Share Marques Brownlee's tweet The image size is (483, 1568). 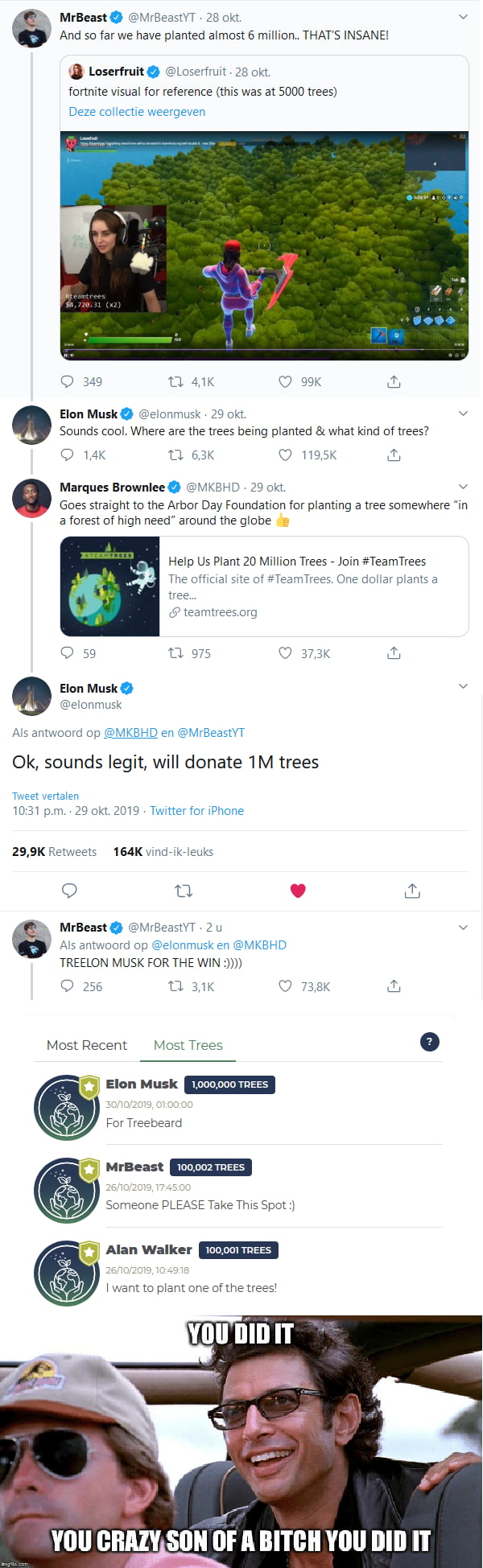(x=394, y=653)
